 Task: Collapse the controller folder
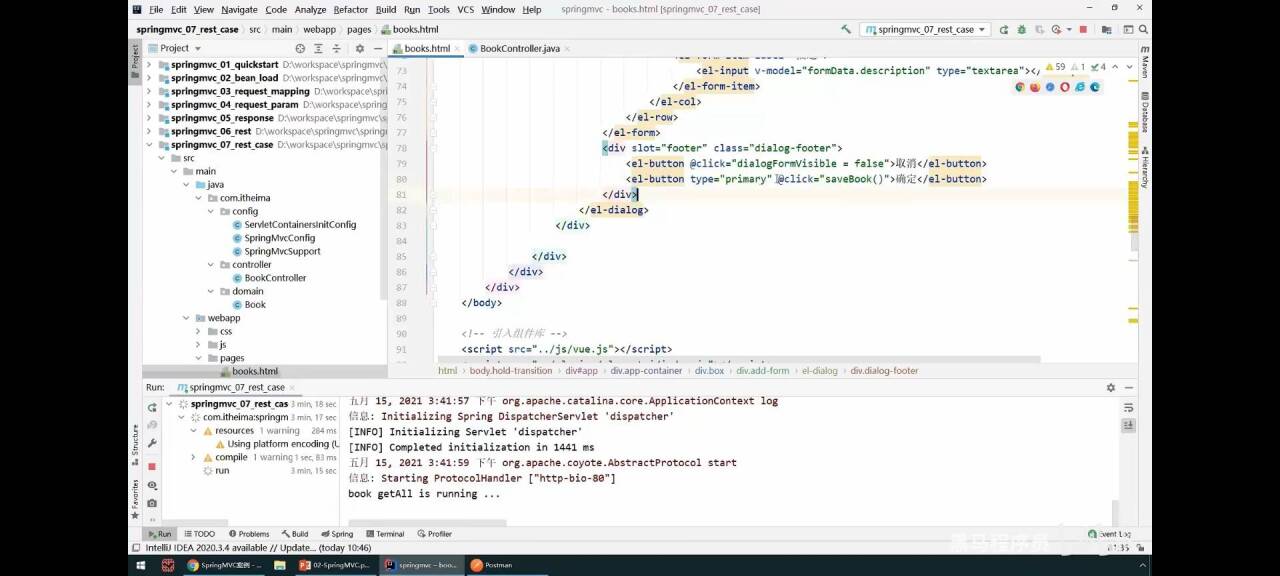tap(211, 265)
